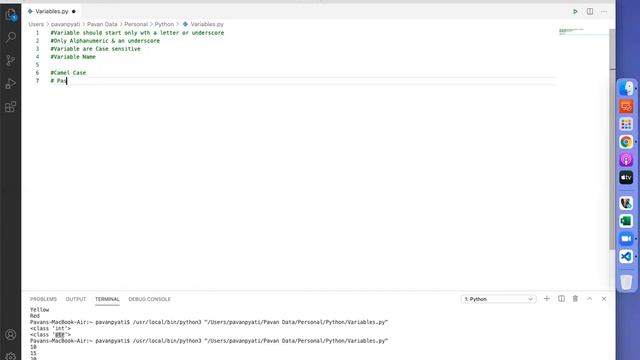
Task: Click line number 5 in the gutter
Action: click(x=37, y=65)
